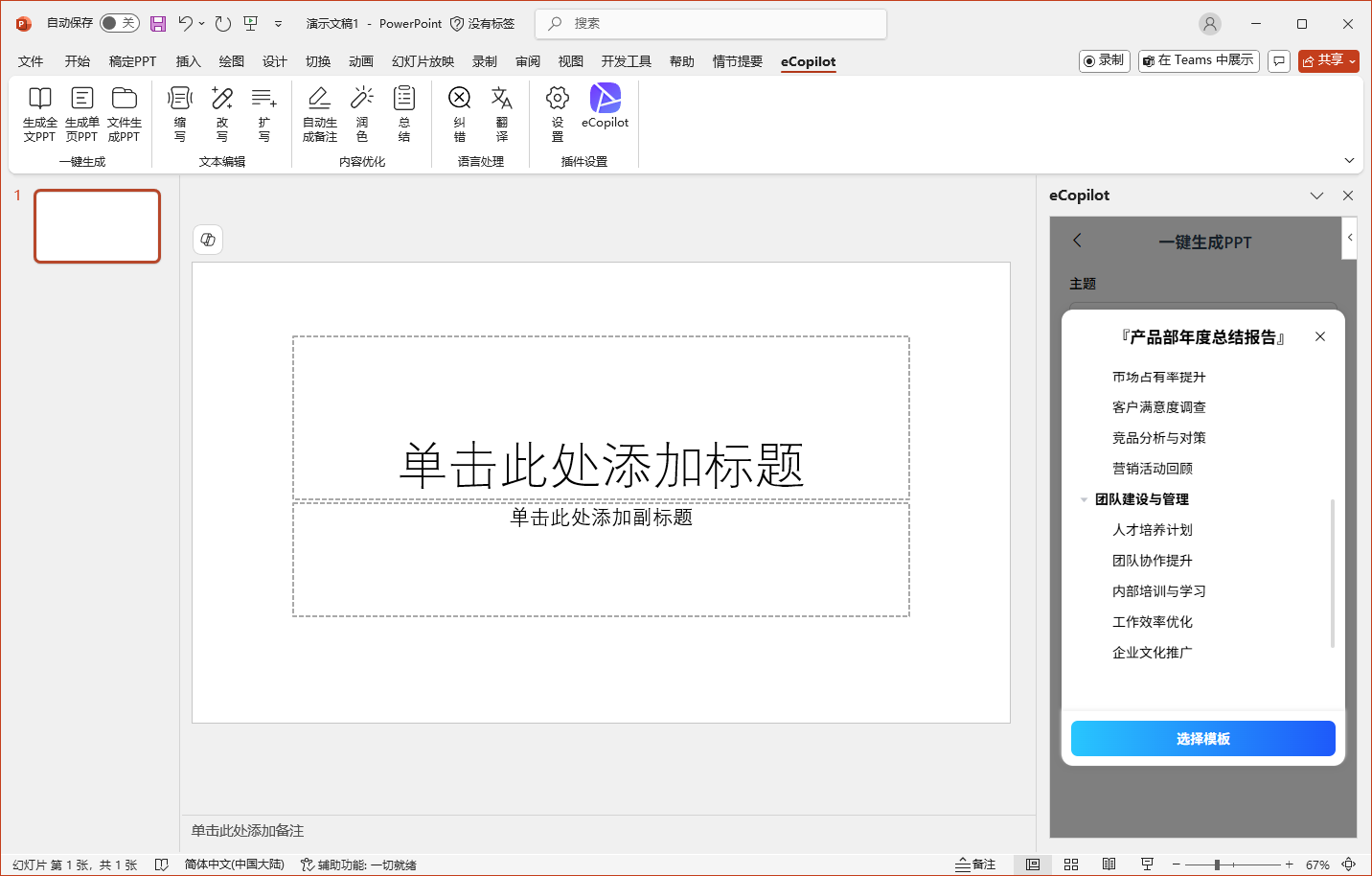
Task: Collapse the ribbon with the bottom chevron
Action: pos(1349,160)
